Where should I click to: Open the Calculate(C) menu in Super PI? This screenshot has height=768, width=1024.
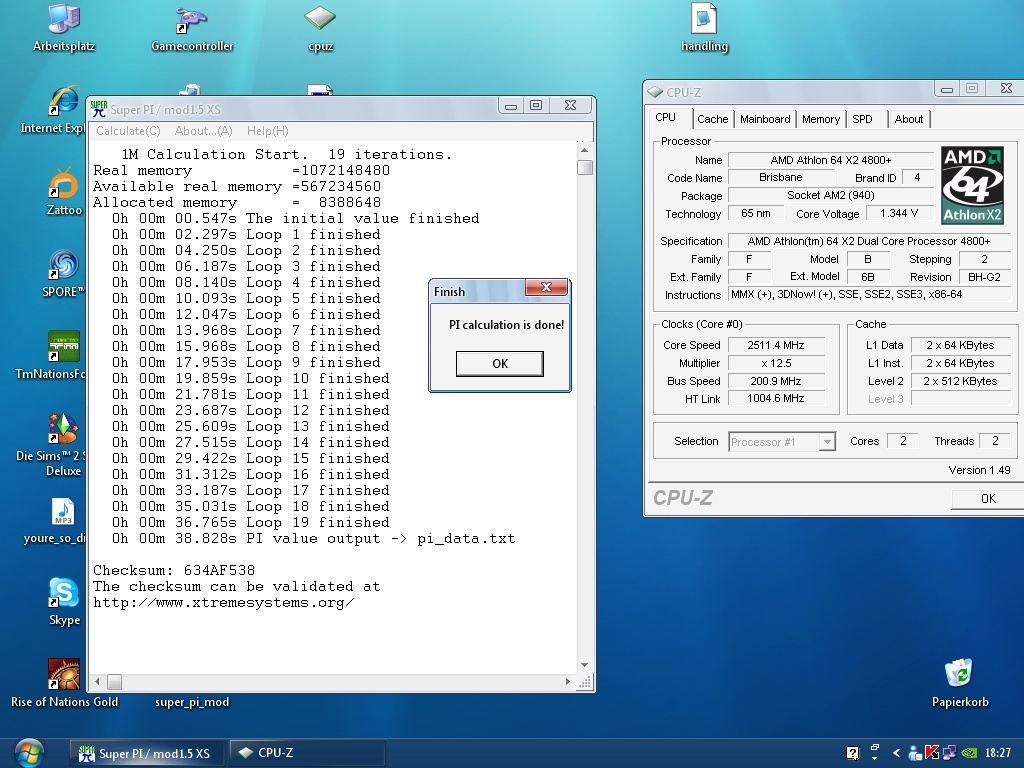[x=127, y=131]
